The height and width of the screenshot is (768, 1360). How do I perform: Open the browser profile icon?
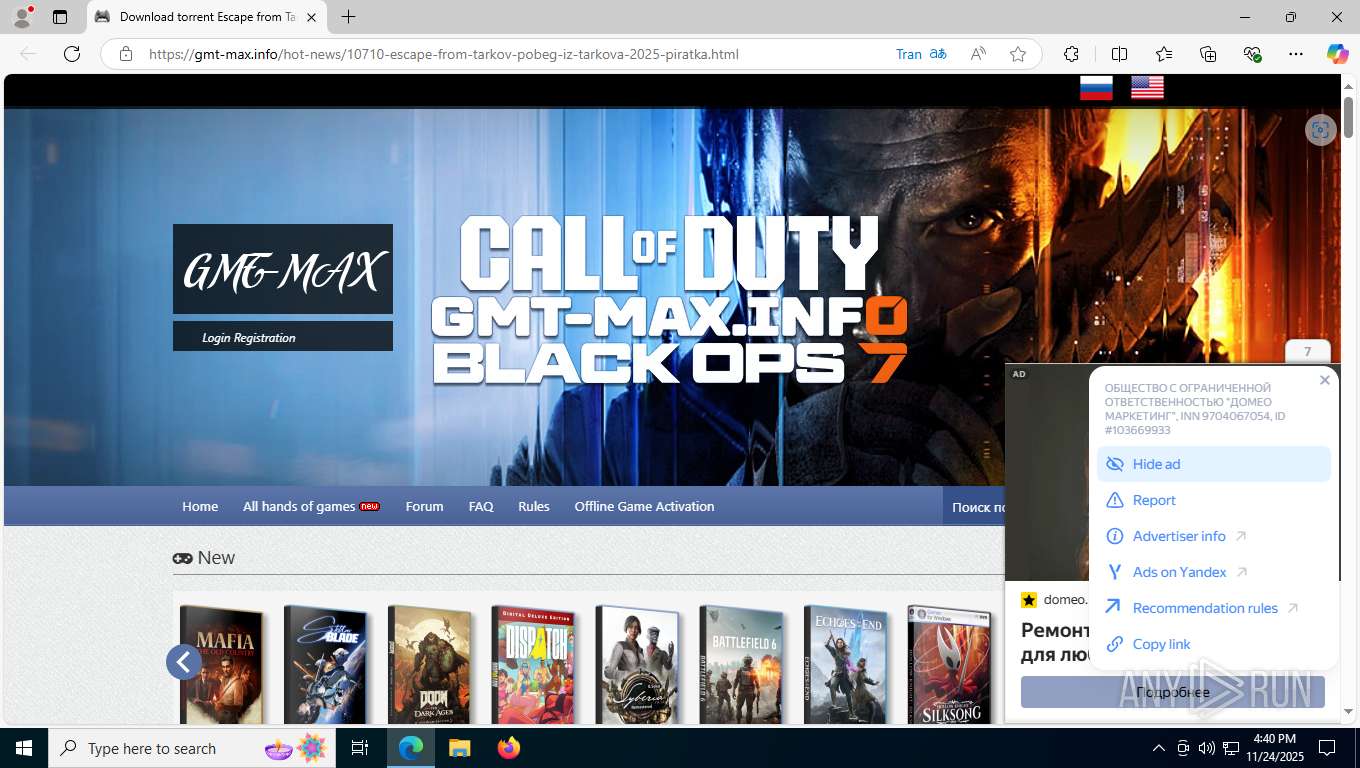pos(21,17)
